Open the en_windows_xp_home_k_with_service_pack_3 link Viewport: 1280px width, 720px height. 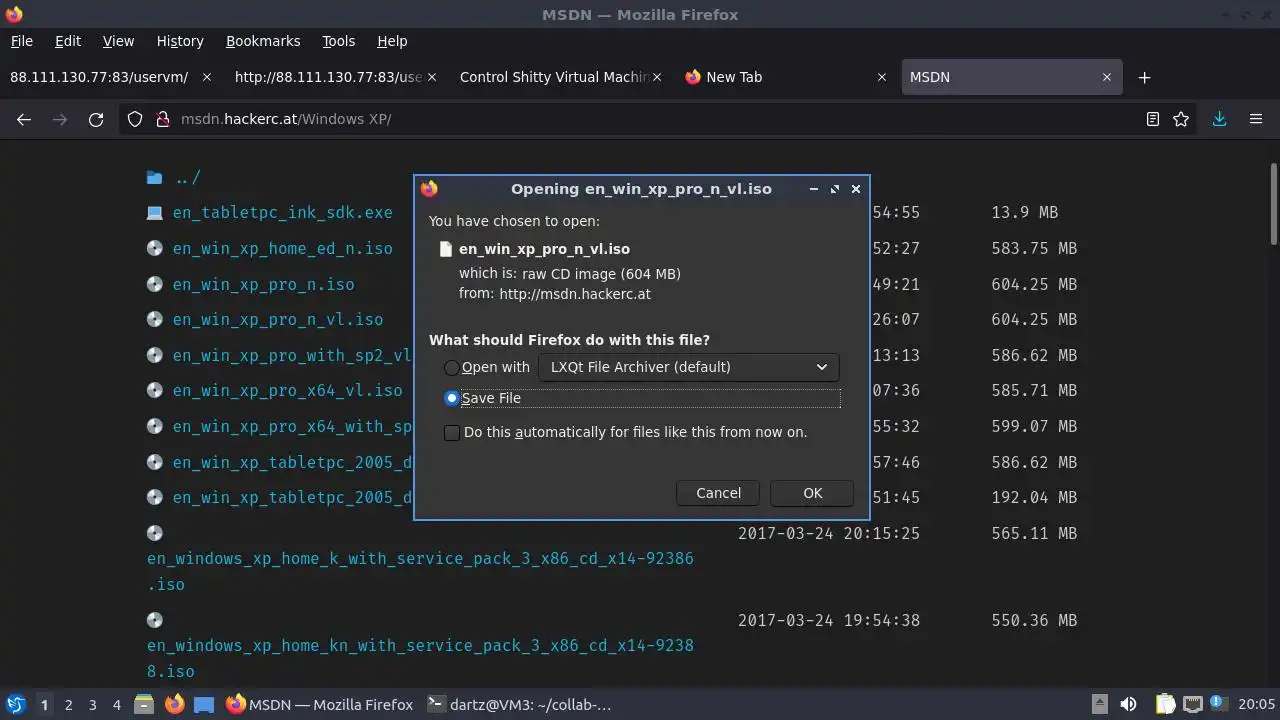pos(420,571)
